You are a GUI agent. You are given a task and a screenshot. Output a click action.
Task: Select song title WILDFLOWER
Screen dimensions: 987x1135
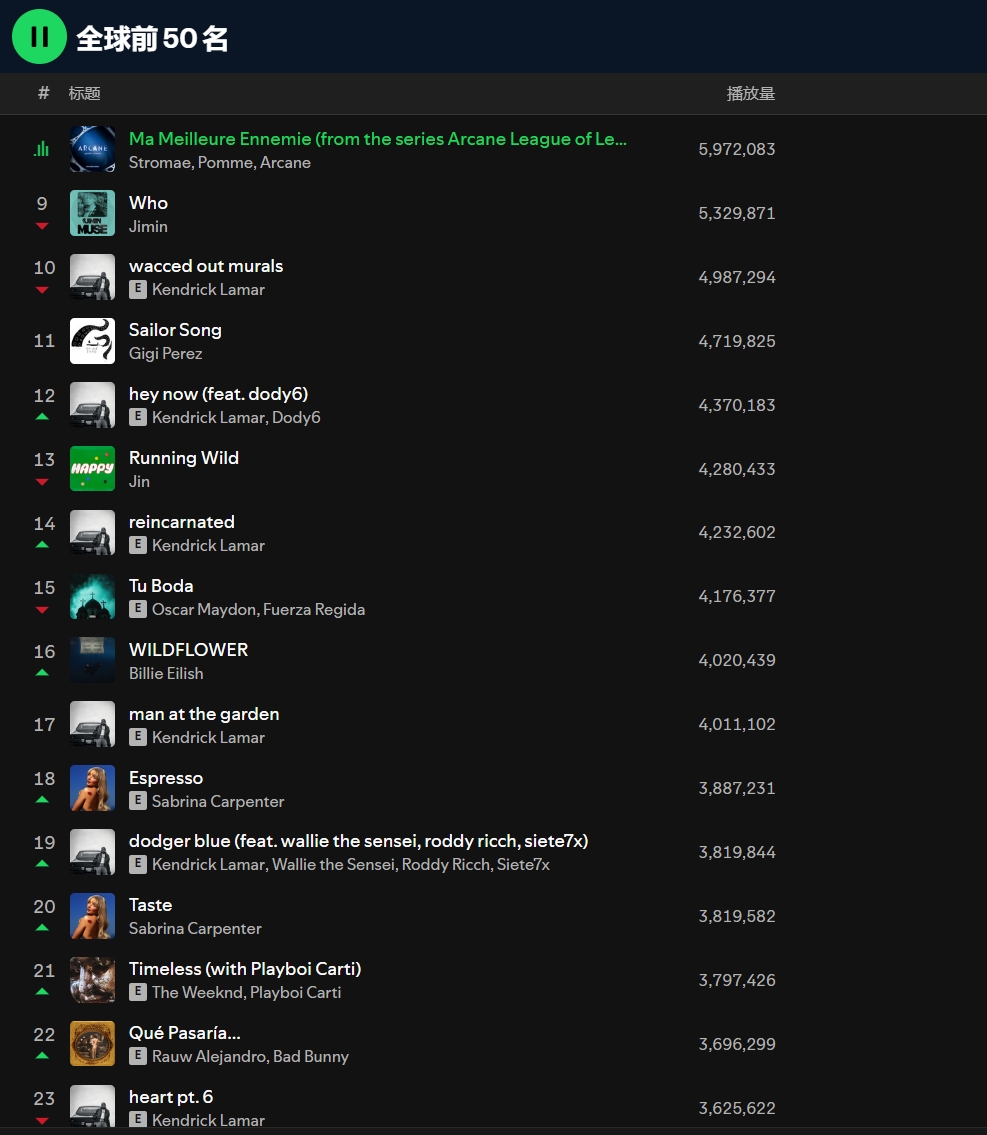[188, 650]
